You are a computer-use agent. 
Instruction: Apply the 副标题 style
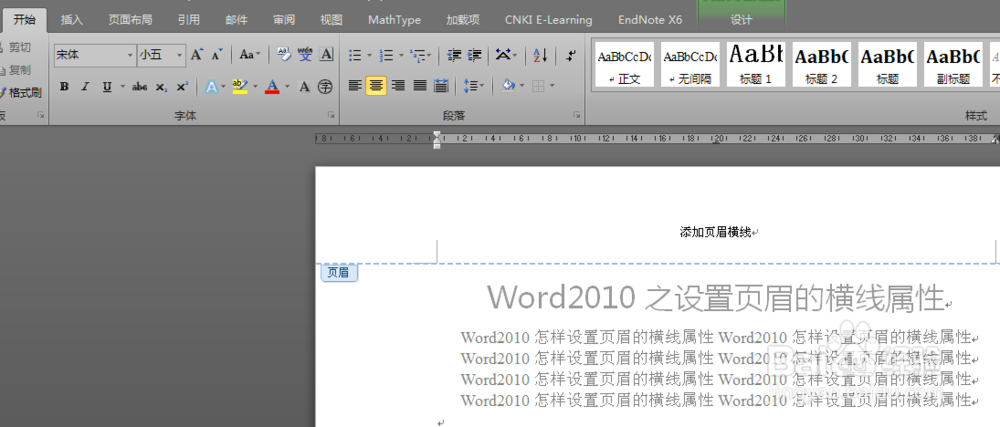coord(953,64)
